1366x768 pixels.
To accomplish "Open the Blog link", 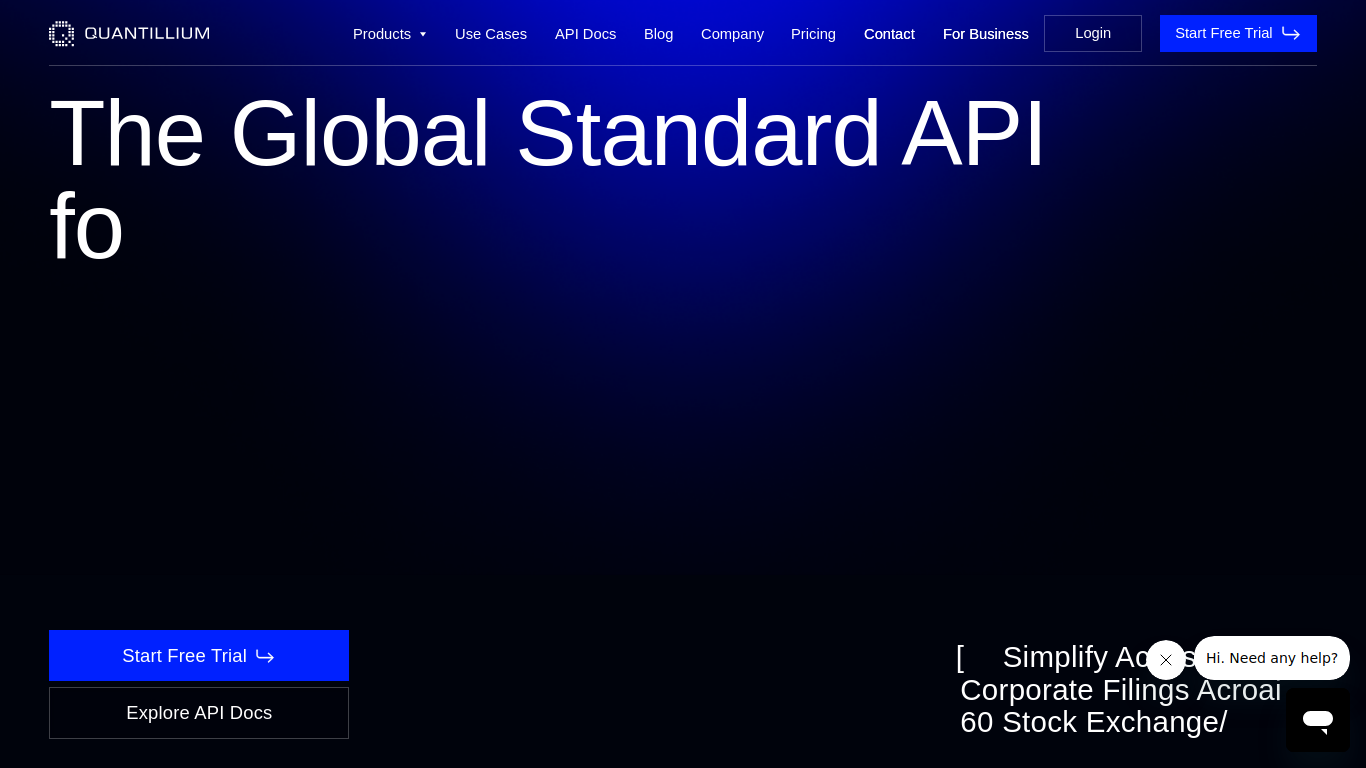I will pos(658,34).
